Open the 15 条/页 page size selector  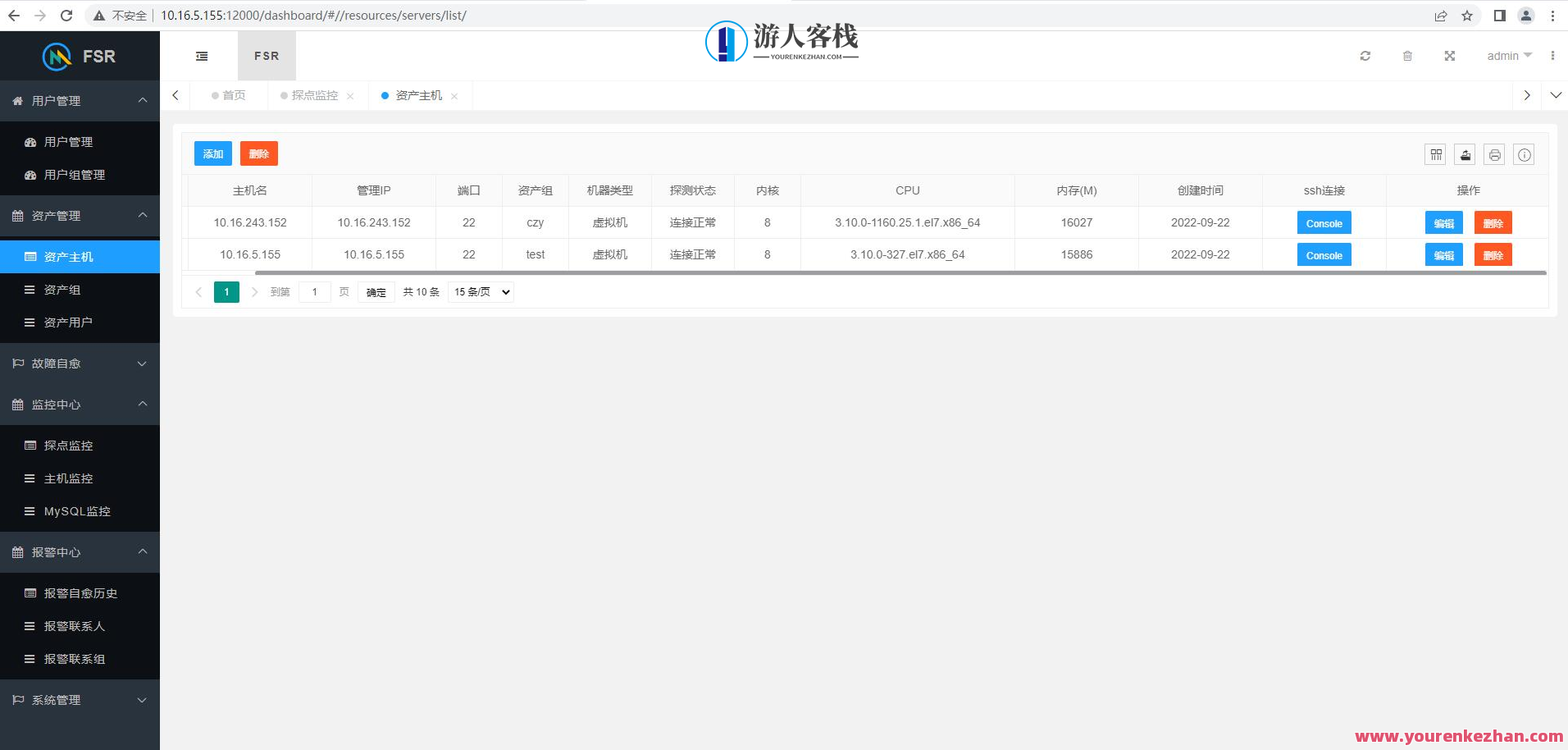coord(480,291)
